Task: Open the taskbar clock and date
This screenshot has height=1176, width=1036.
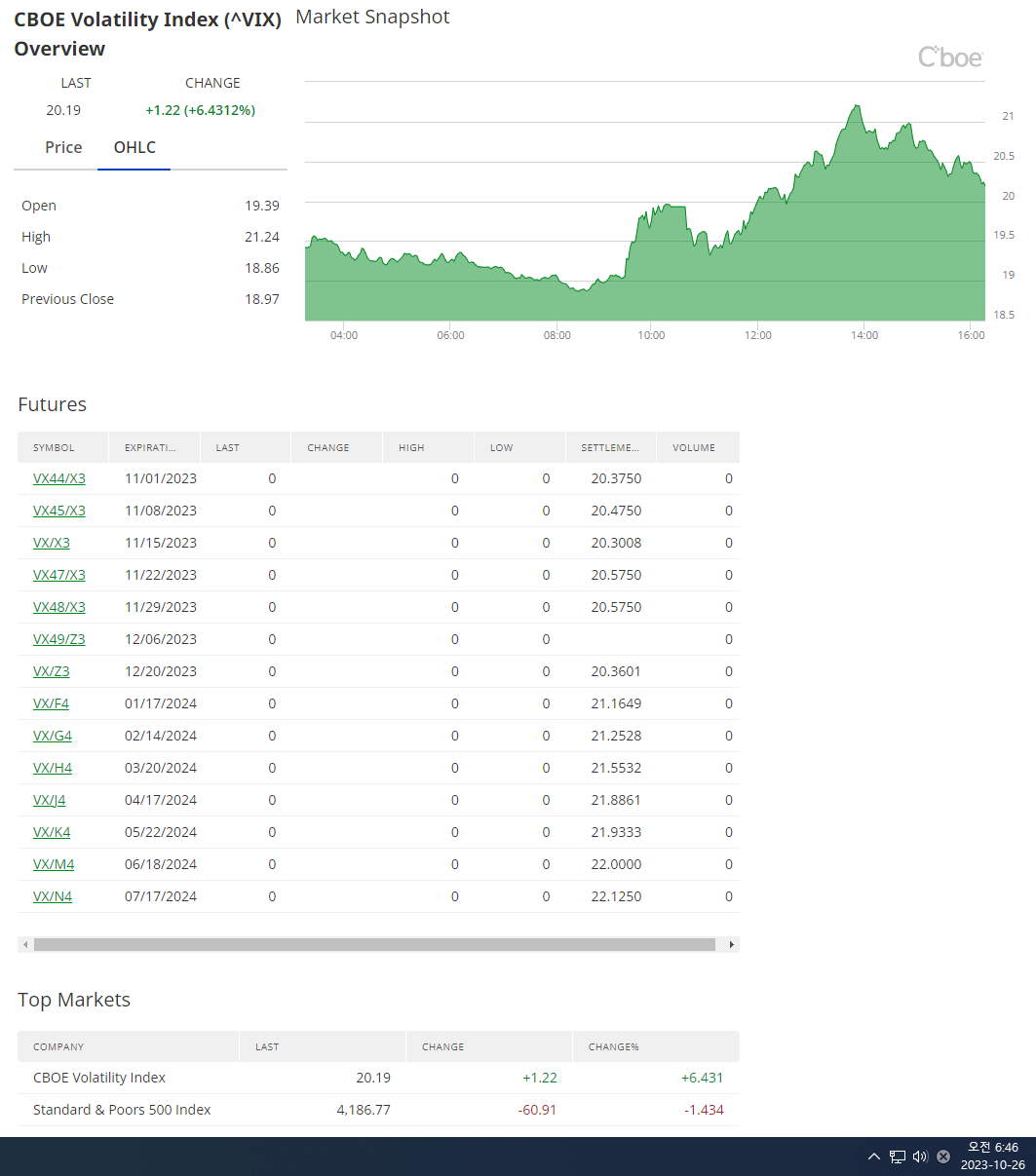Action: click(992, 1157)
